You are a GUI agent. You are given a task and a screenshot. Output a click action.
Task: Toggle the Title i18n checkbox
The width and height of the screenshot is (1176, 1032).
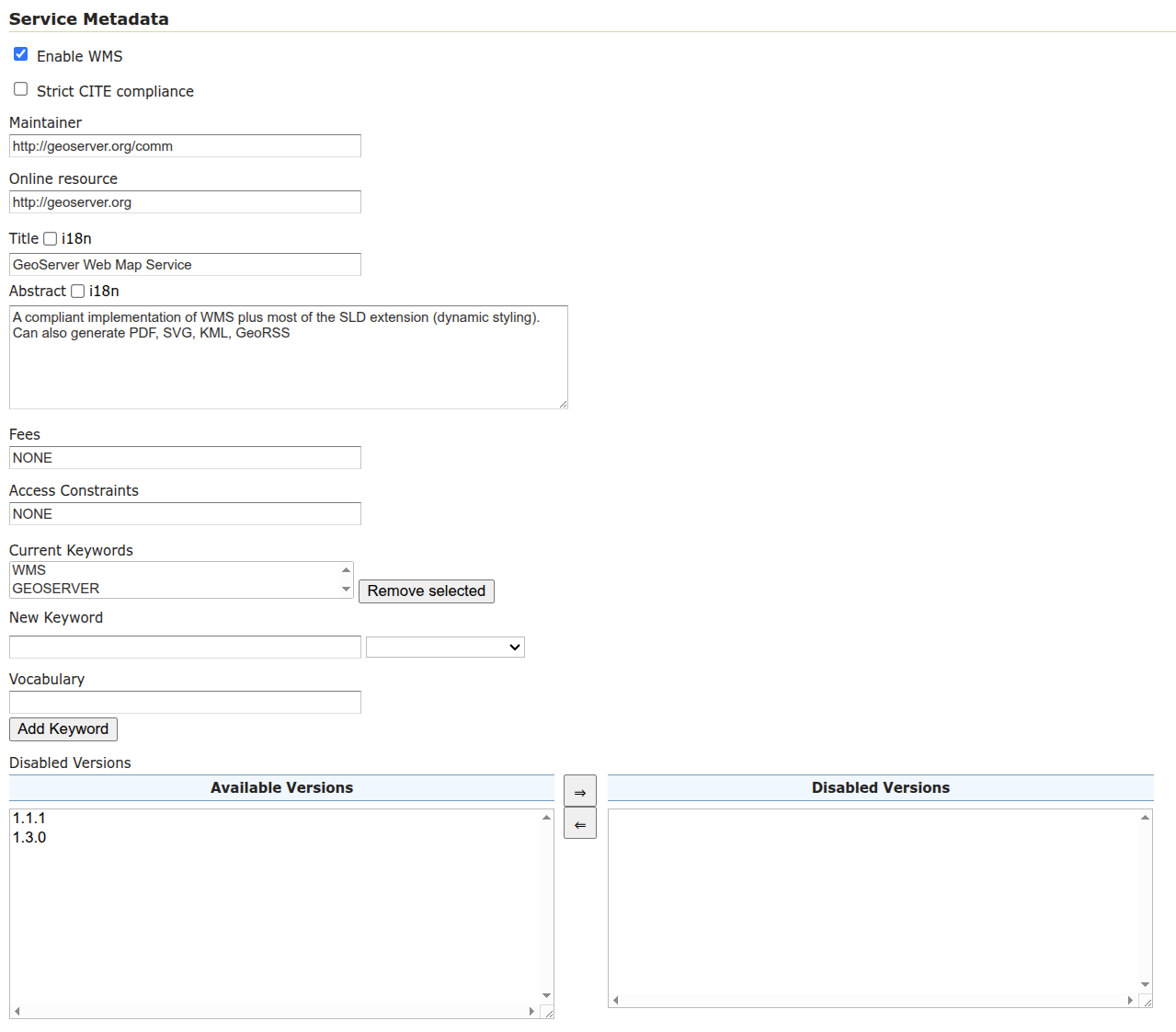pos(51,239)
